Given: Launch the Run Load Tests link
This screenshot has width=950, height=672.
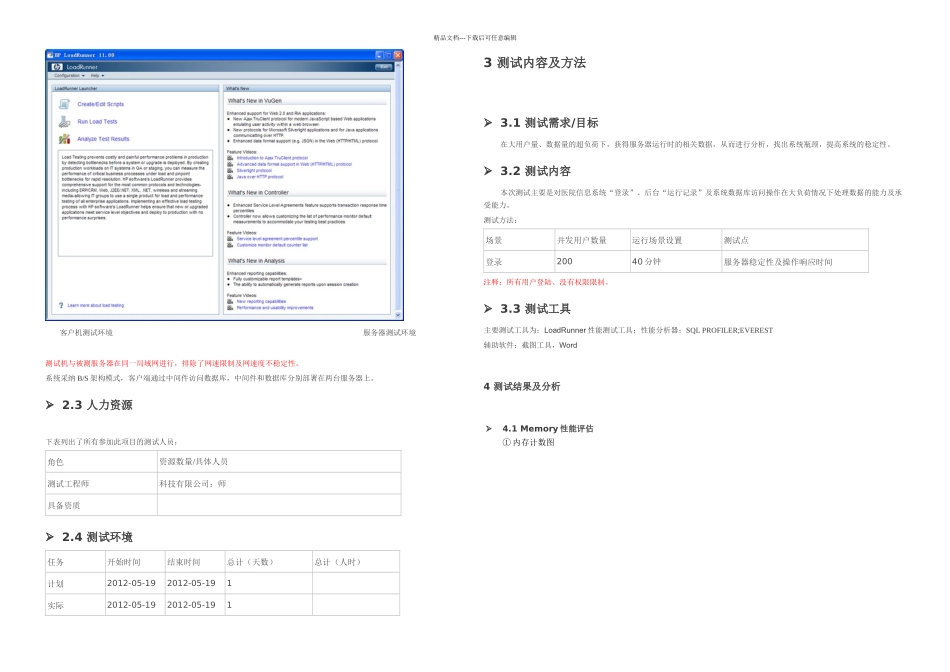Looking at the screenshot, I should (x=98, y=122).
